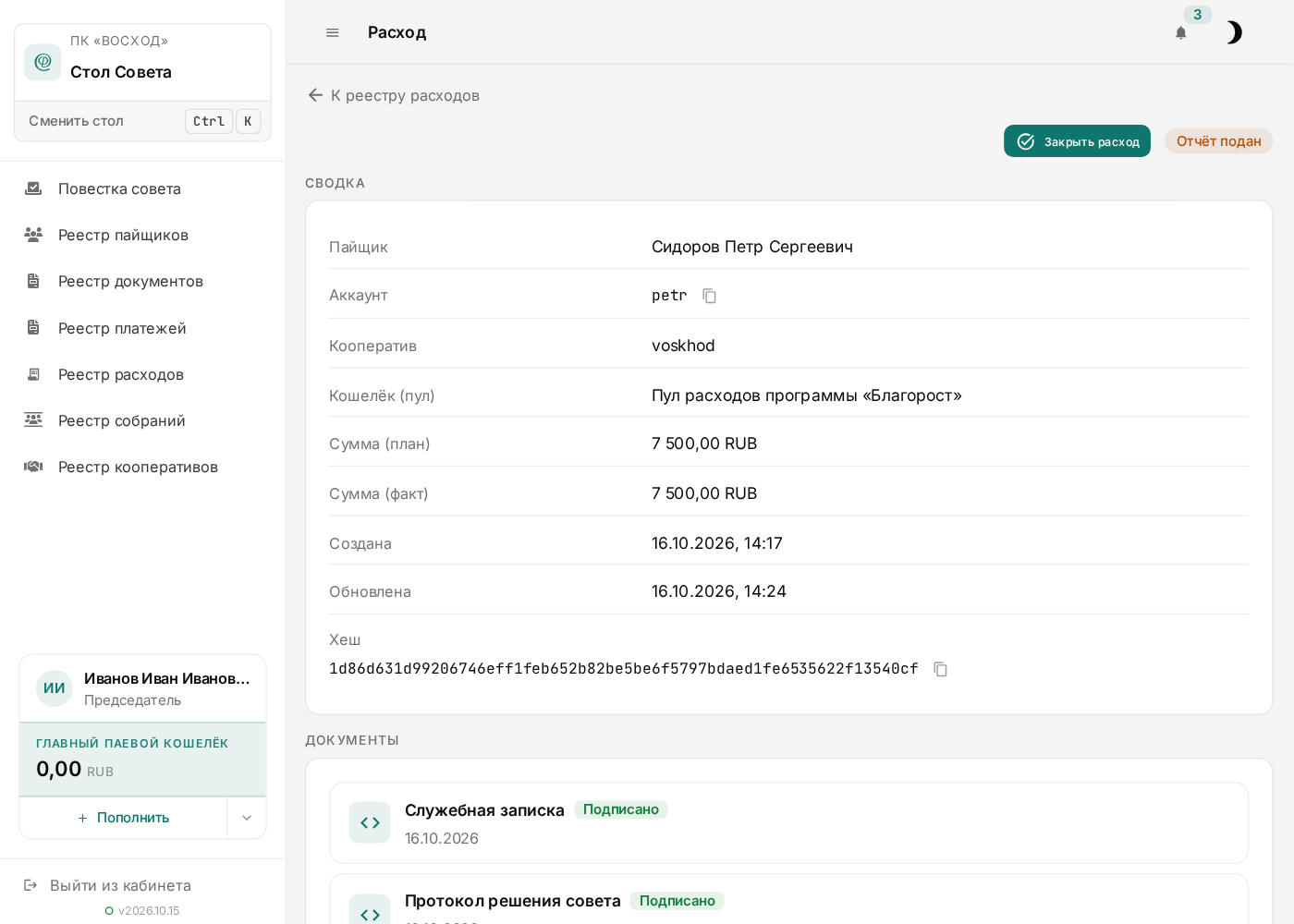
Task: Click the notification count badge 3
Action: coord(1198,15)
